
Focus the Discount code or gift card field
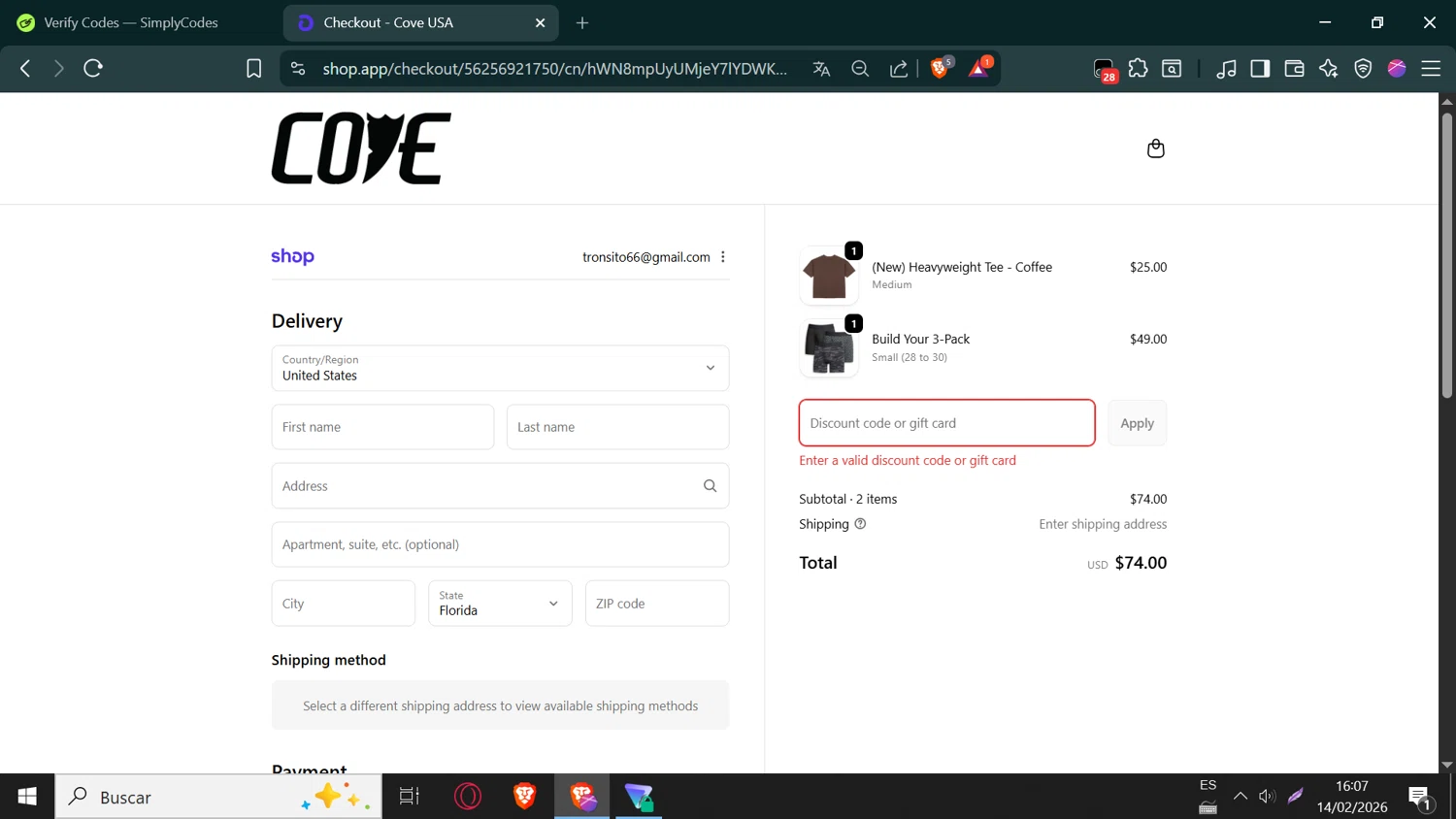point(946,423)
